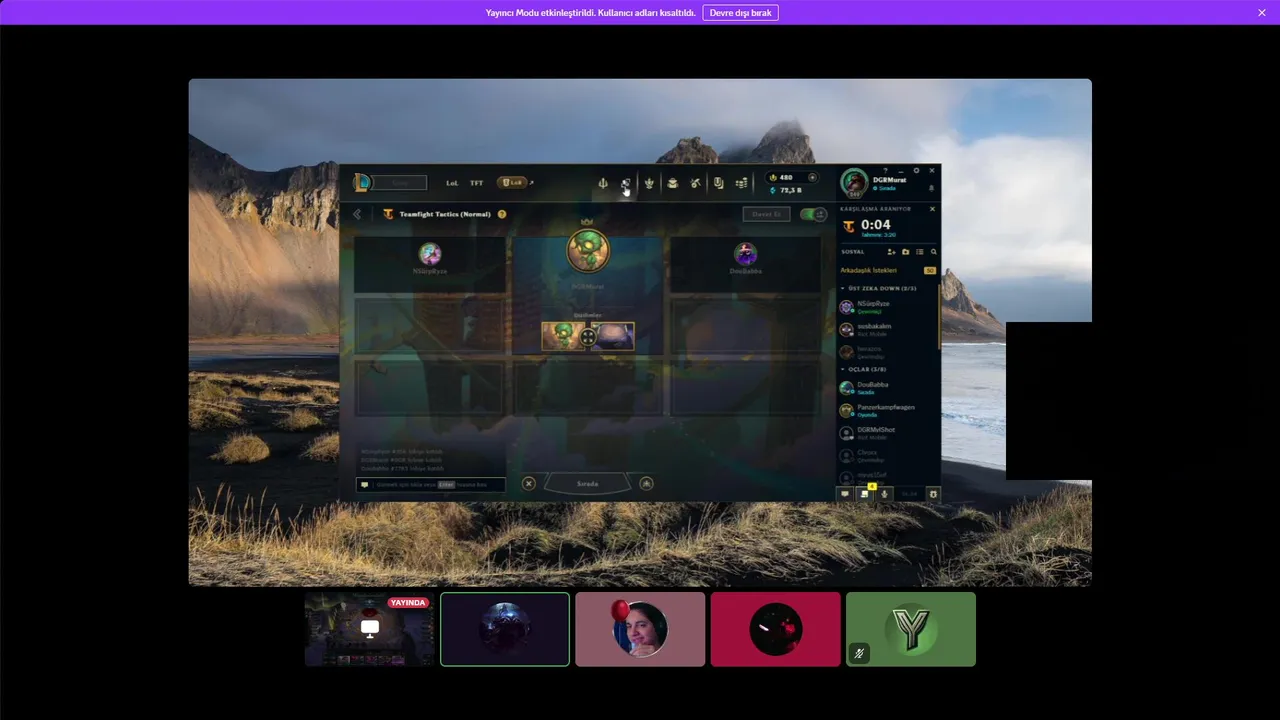
Task: Open the chat bubble icon at the social panel bottom
Action: (845, 494)
